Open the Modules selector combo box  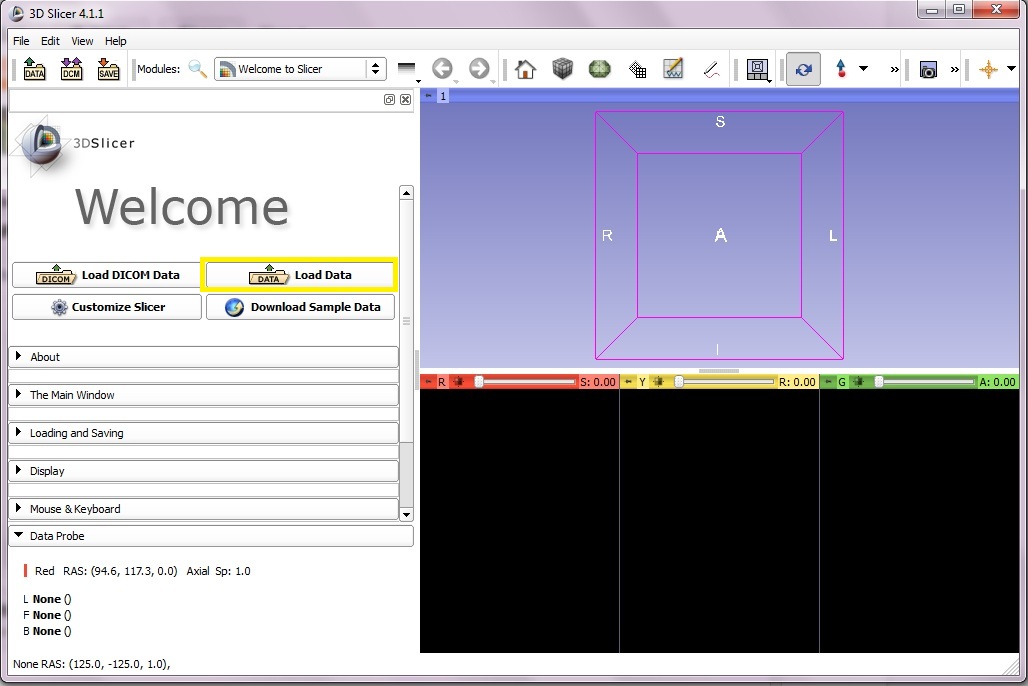click(300, 69)
